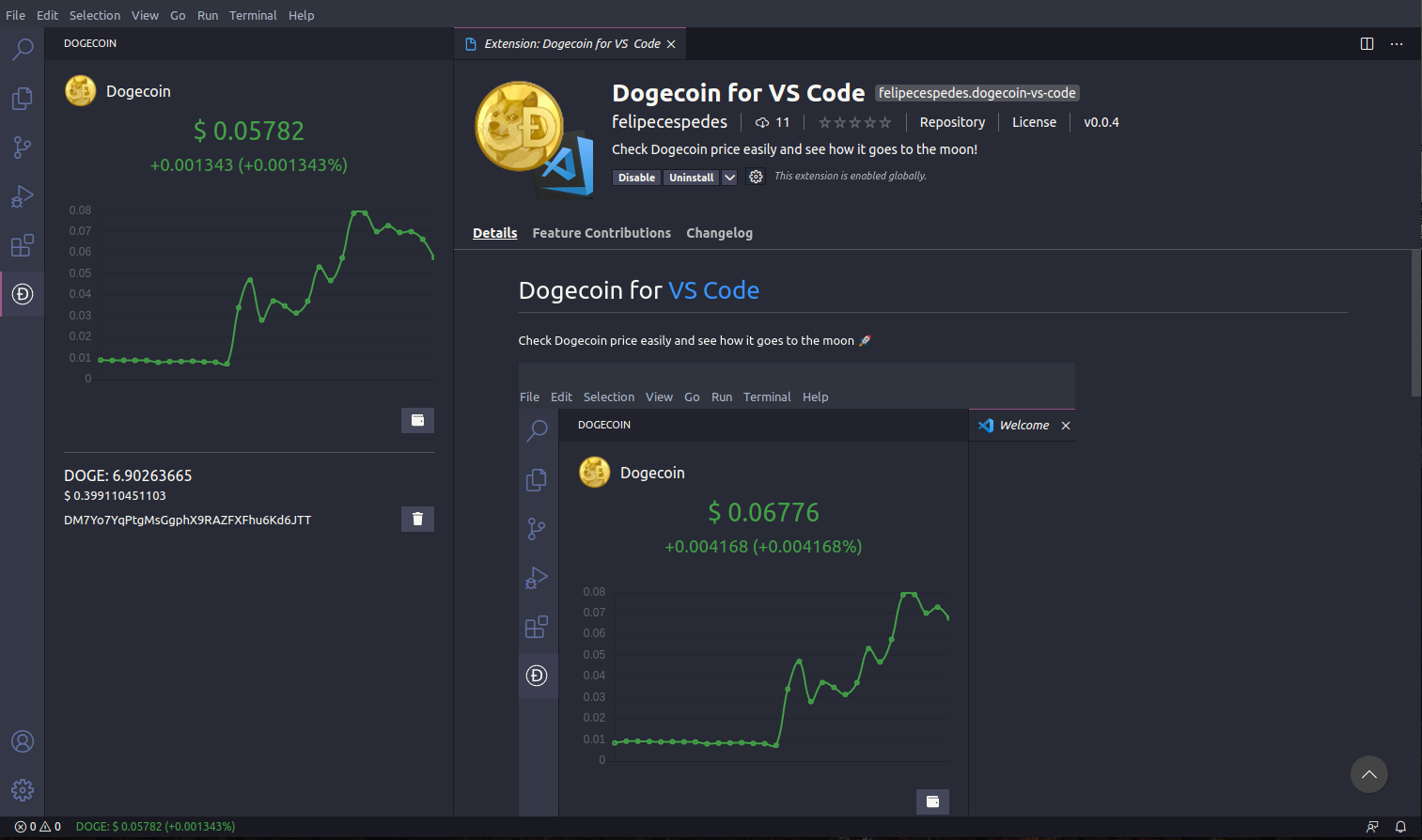
Task: Open the notifications bell in the status bar
Action: 1401,826
